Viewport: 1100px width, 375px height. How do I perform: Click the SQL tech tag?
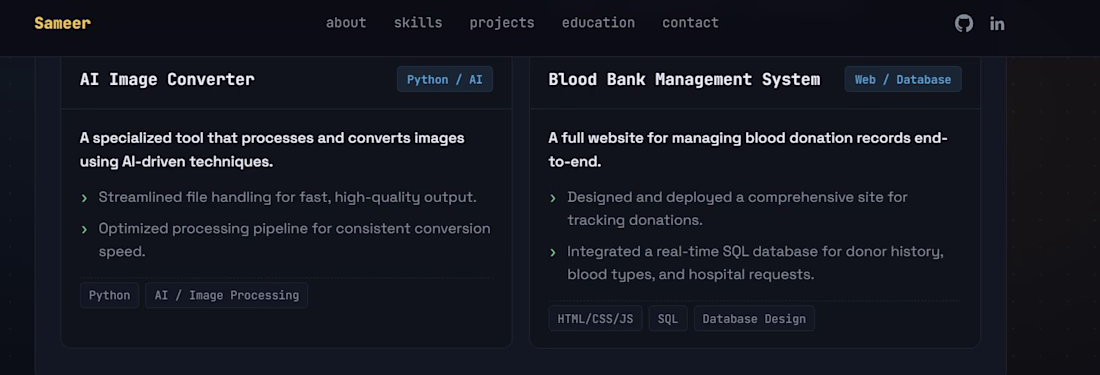(668, 318)
